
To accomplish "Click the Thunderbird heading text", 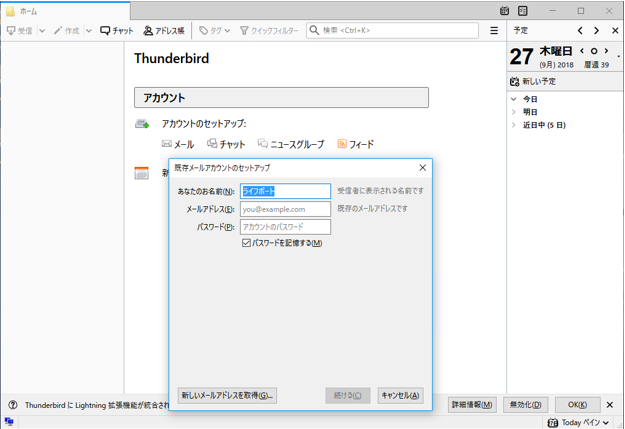I will point(171,58).
